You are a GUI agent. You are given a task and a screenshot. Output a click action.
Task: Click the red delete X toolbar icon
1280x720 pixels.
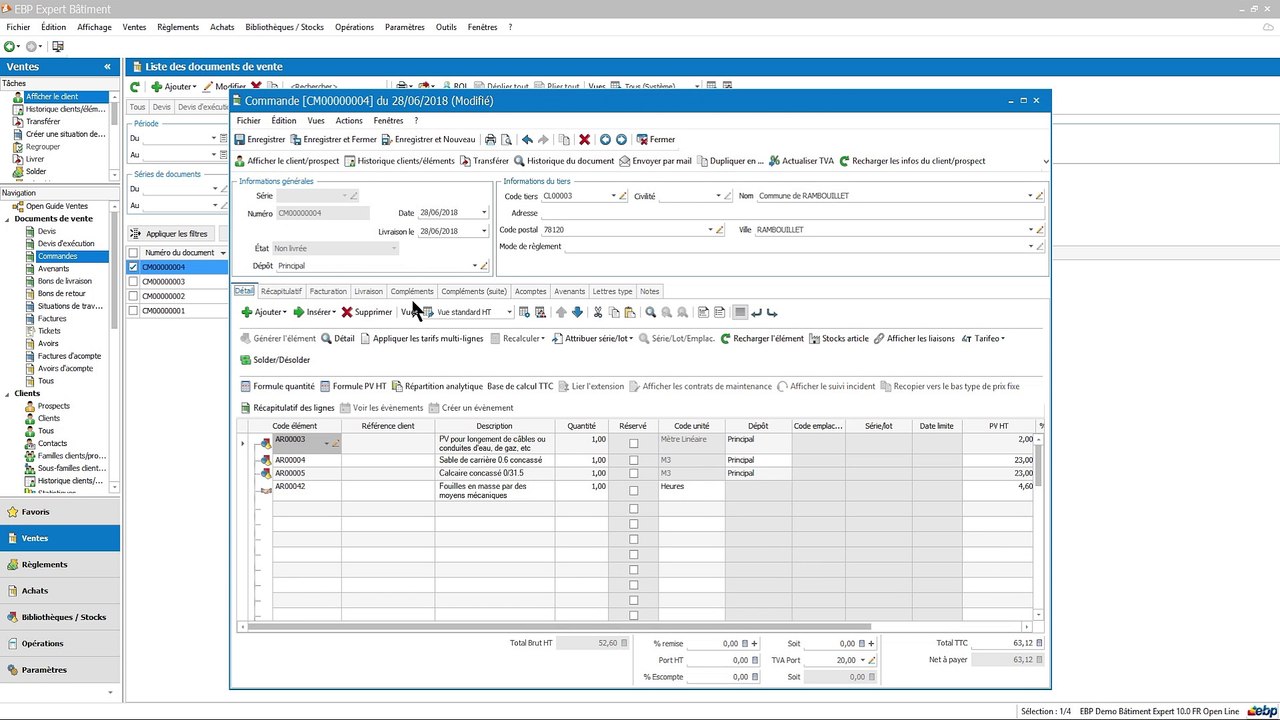[x=584, y=140]
